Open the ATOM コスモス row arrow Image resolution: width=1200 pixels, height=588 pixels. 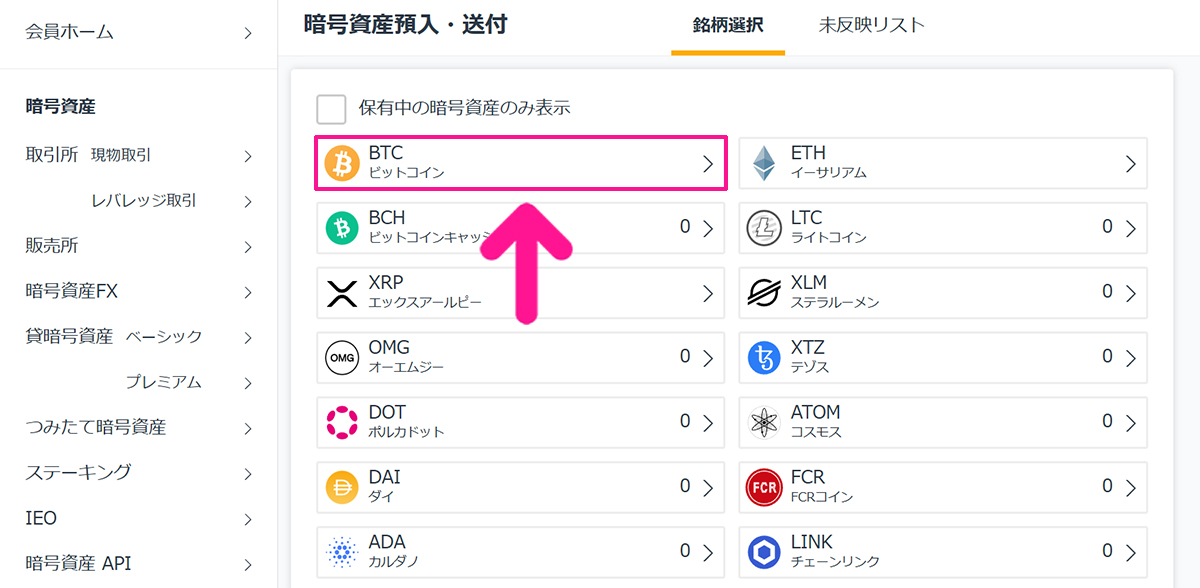pos(1131,423)
